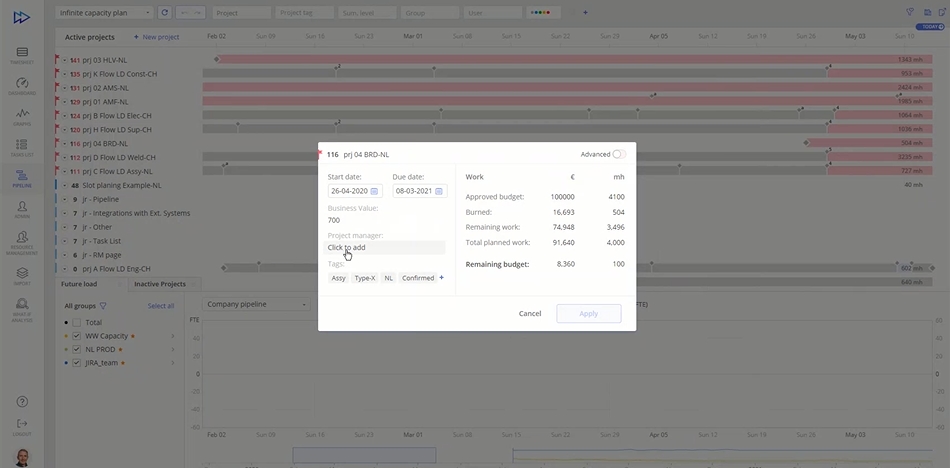The width and height of the screenshot is (950, 468).
Task: Click the due date calendar icon
Action: pos(439,191)
